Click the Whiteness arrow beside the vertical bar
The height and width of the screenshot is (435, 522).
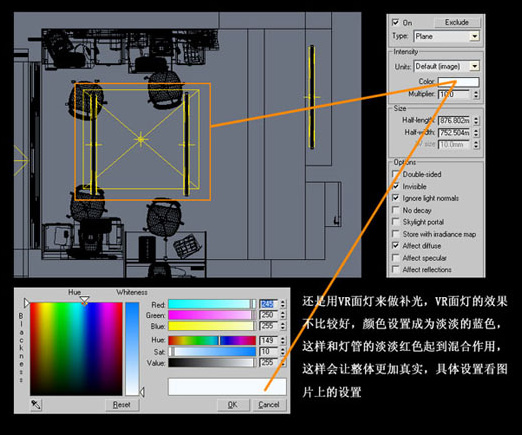(x=142, y=392)
